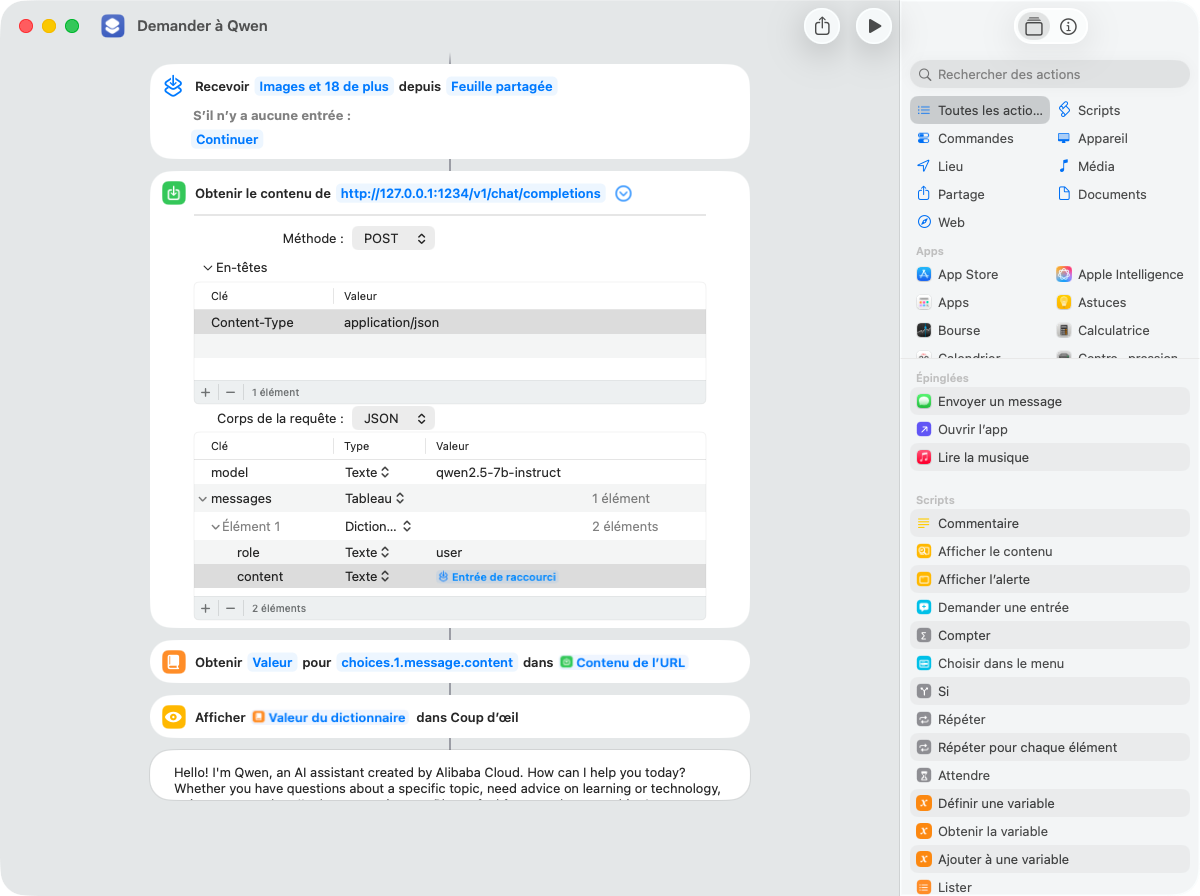Click the Entrée de raccourci variable

[x=497, y=577]
